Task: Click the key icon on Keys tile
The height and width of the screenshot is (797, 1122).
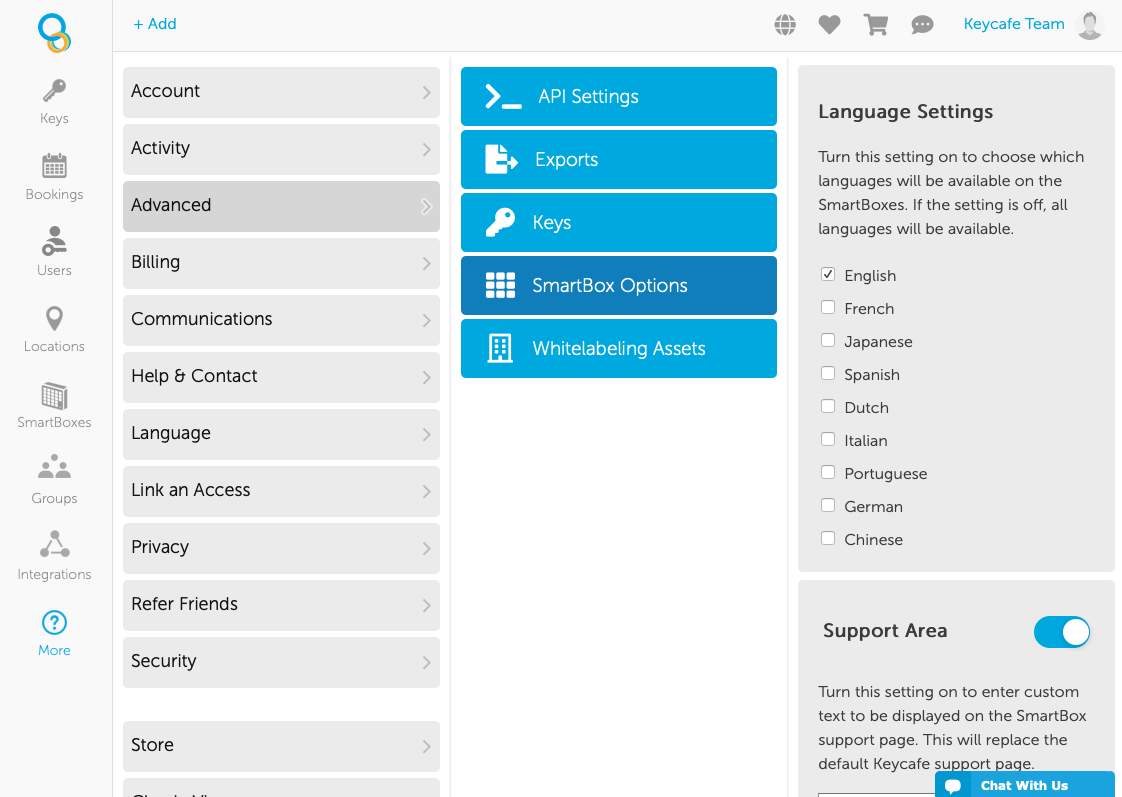Action: [500, 223]
